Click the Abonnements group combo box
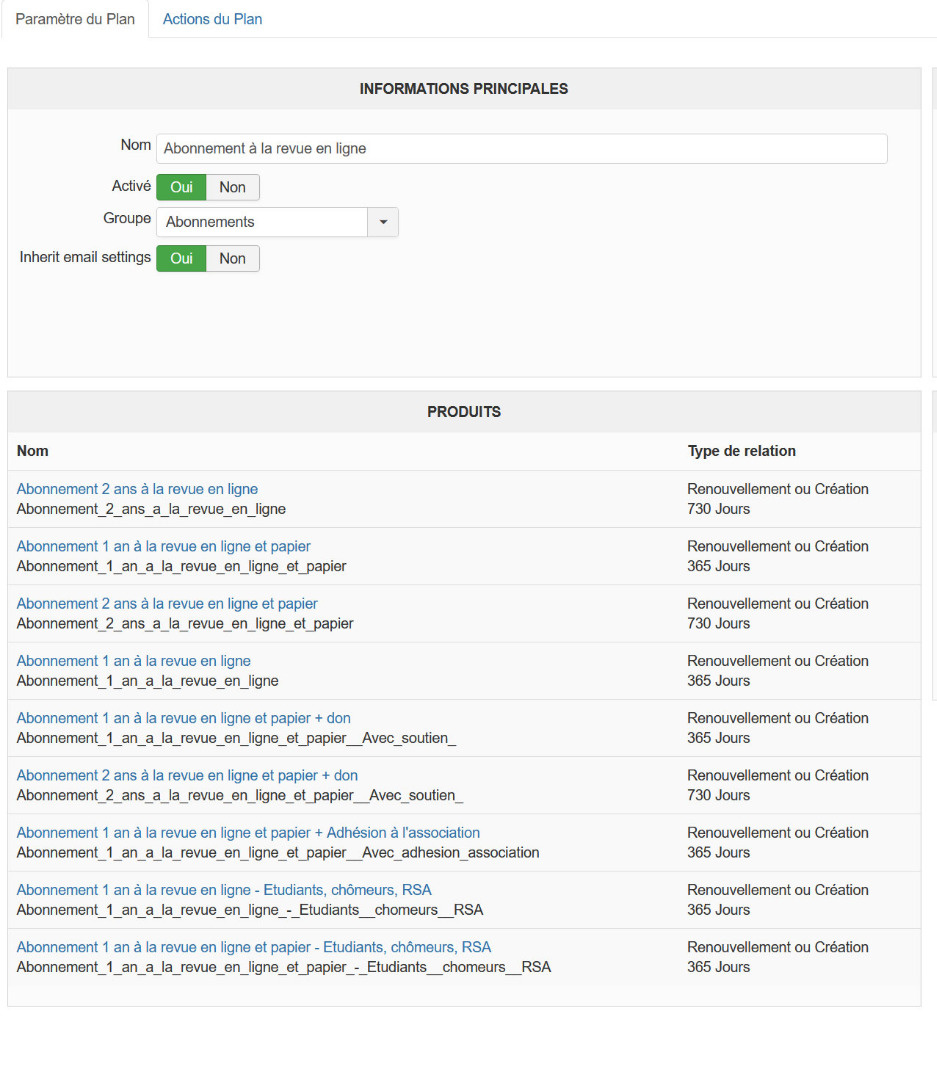Screen dimensions: 937x1080 pos(262,222)
